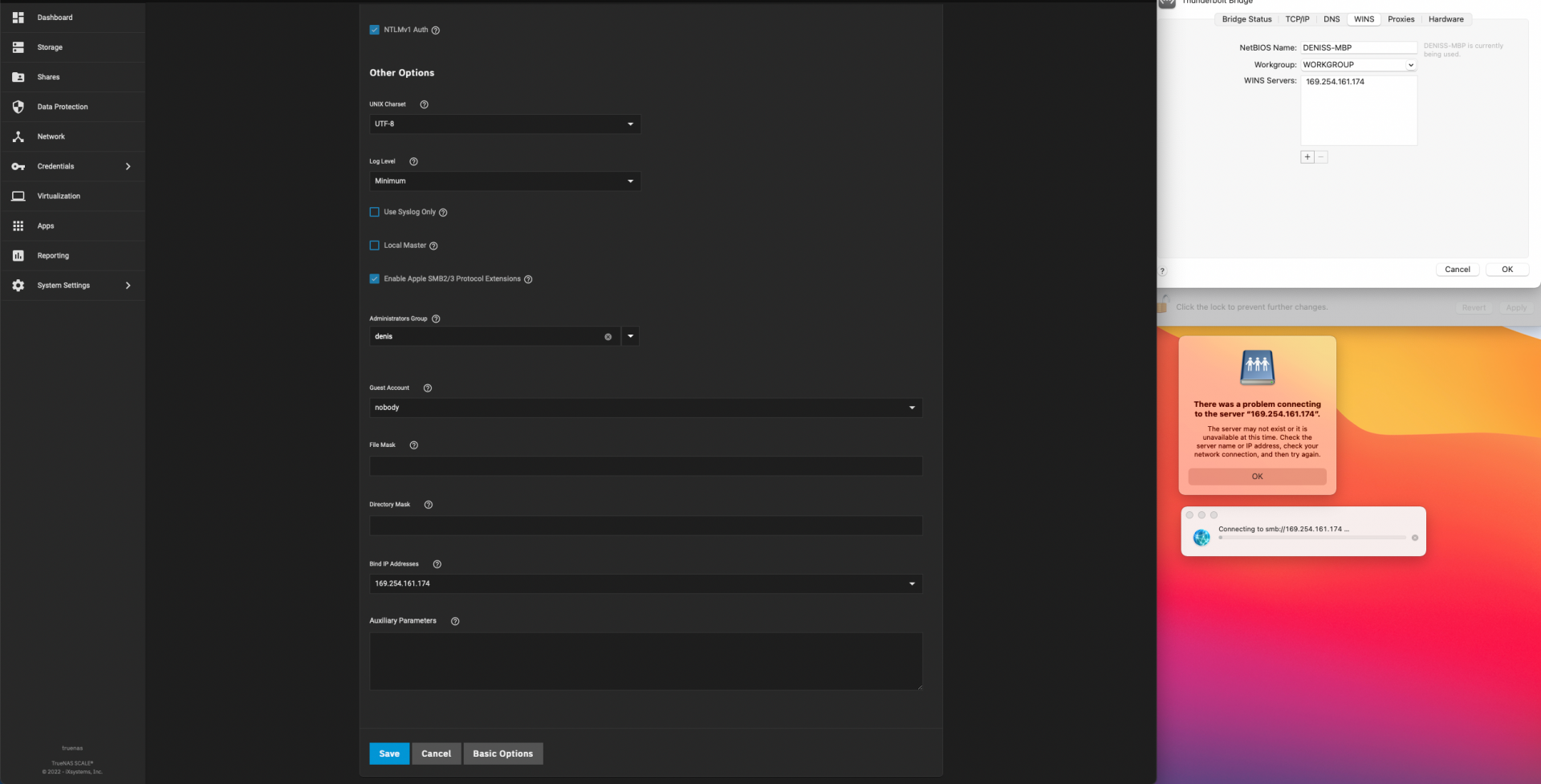The image size is (1541, 784).
Task: Switch to the DNS tab
Action: (x=1332, y=19)
